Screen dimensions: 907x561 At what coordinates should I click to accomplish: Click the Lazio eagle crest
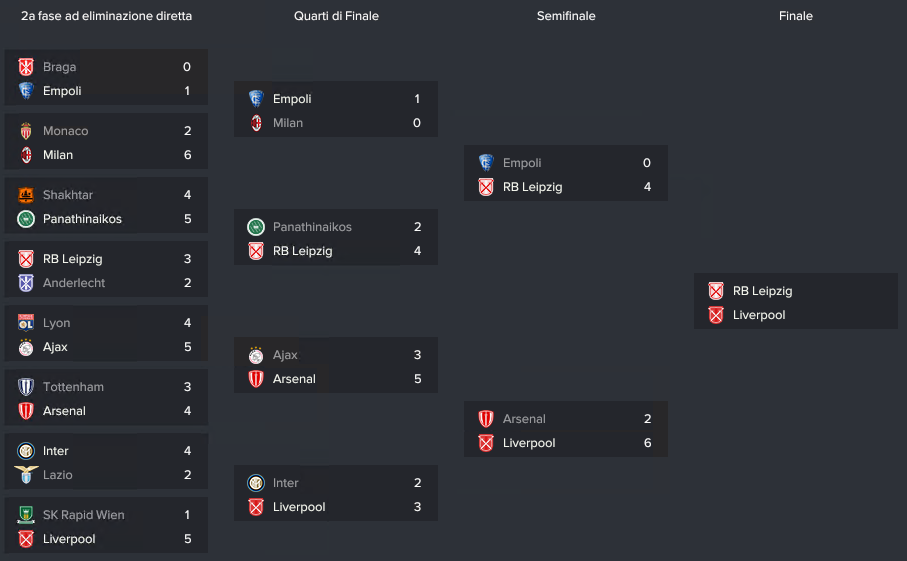pyautogui.click(x=26, y=475)
